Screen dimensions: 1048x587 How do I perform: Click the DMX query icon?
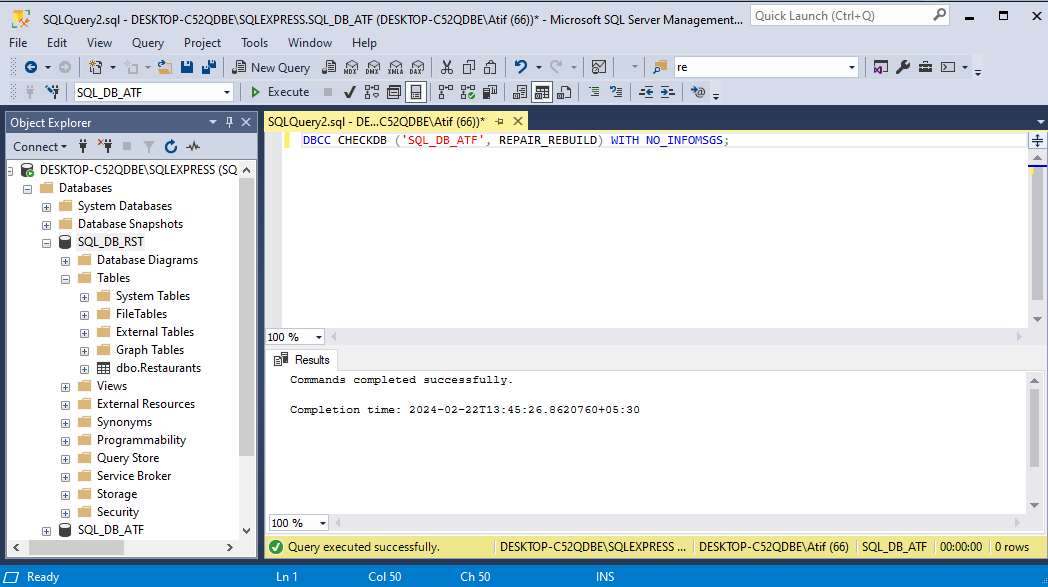(x=373, y=67)
